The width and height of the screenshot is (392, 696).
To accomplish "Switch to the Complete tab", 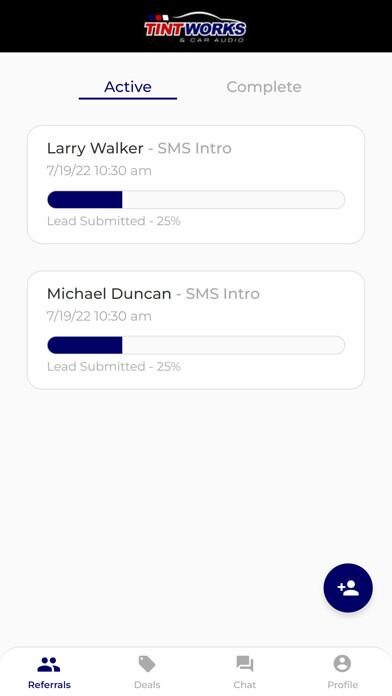I will [264, 87].
